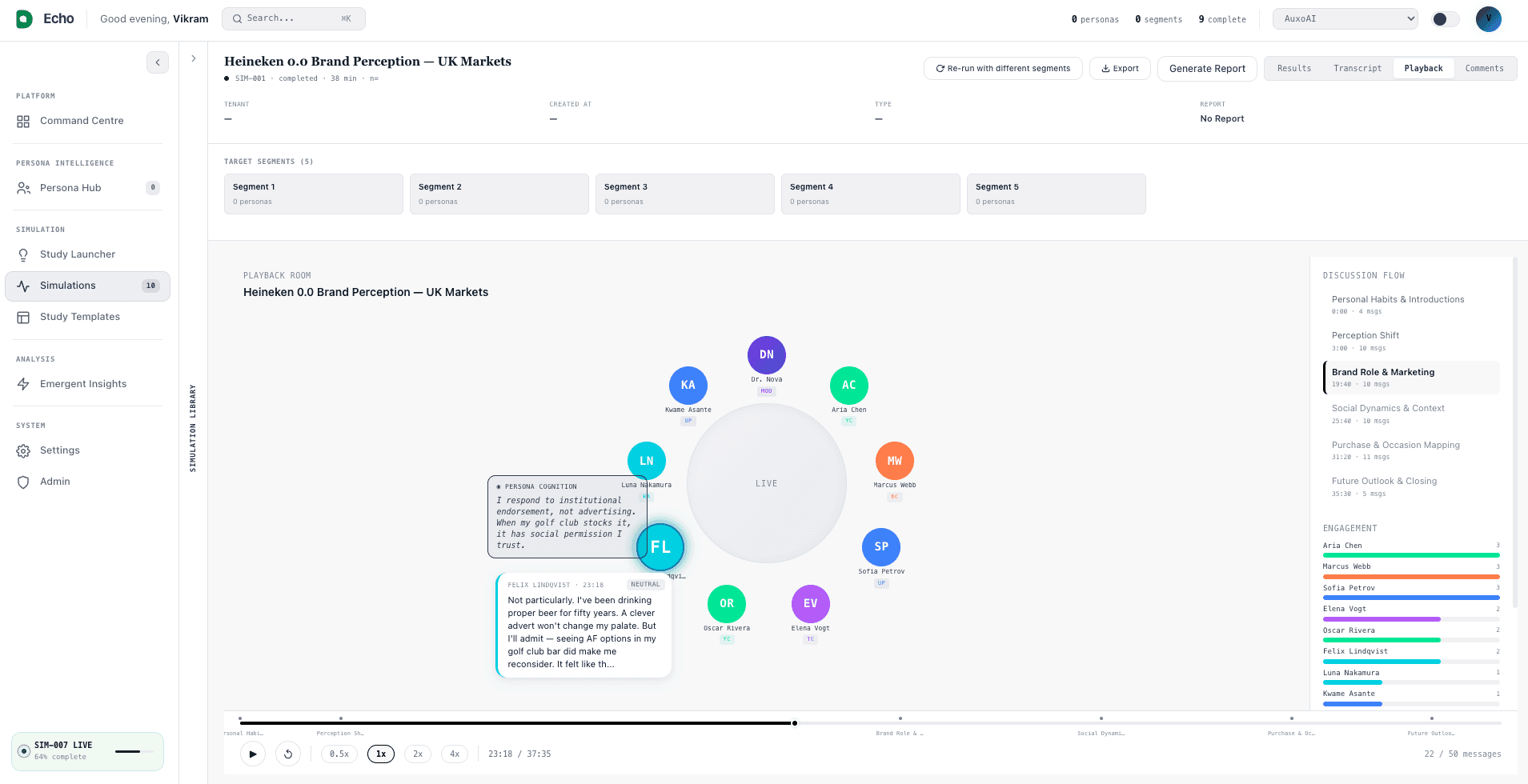Click Social Dynamics timeline marker
Viewport: 1528px width, 784px height.
1101,719
